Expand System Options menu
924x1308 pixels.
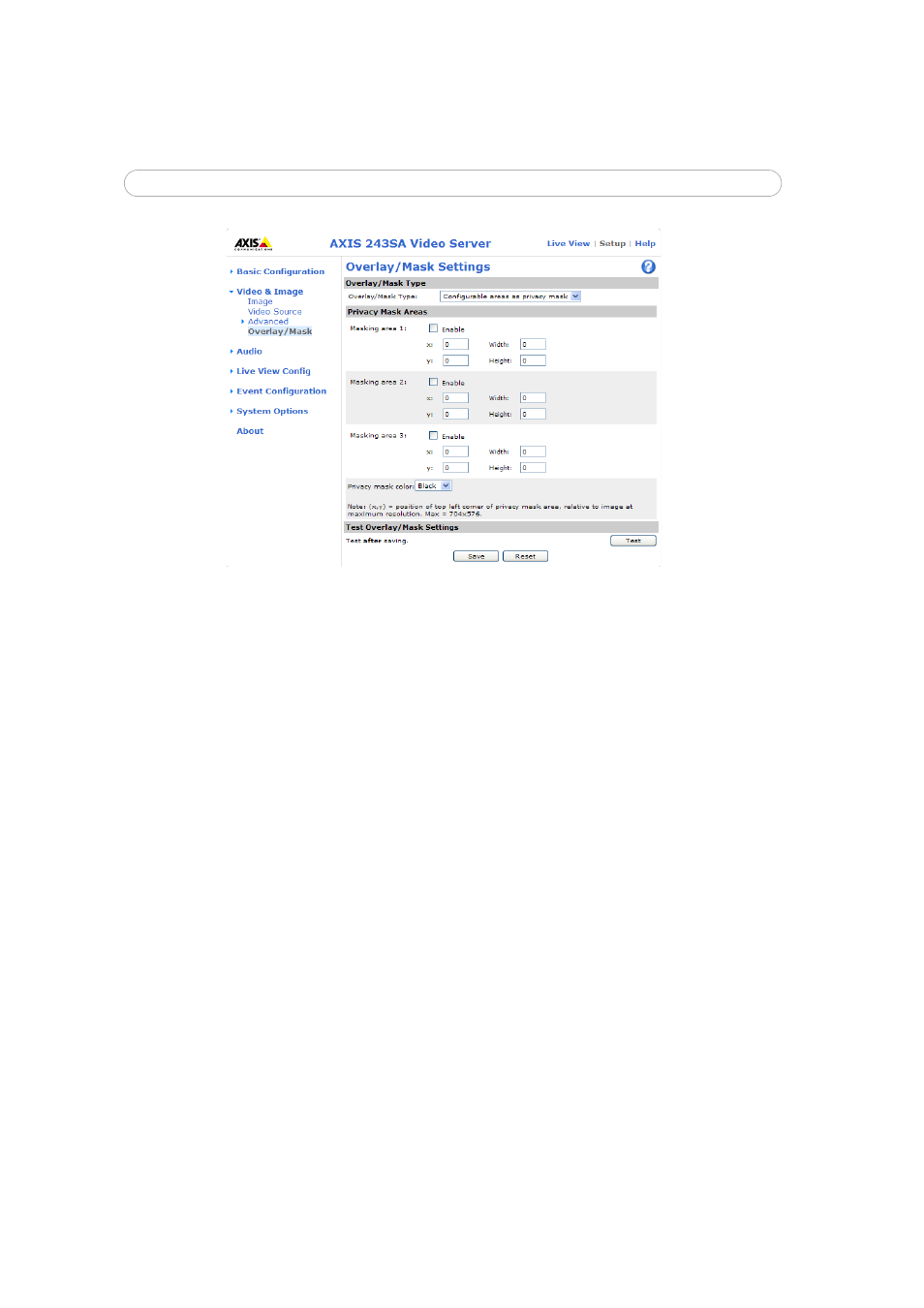[272, 412]
